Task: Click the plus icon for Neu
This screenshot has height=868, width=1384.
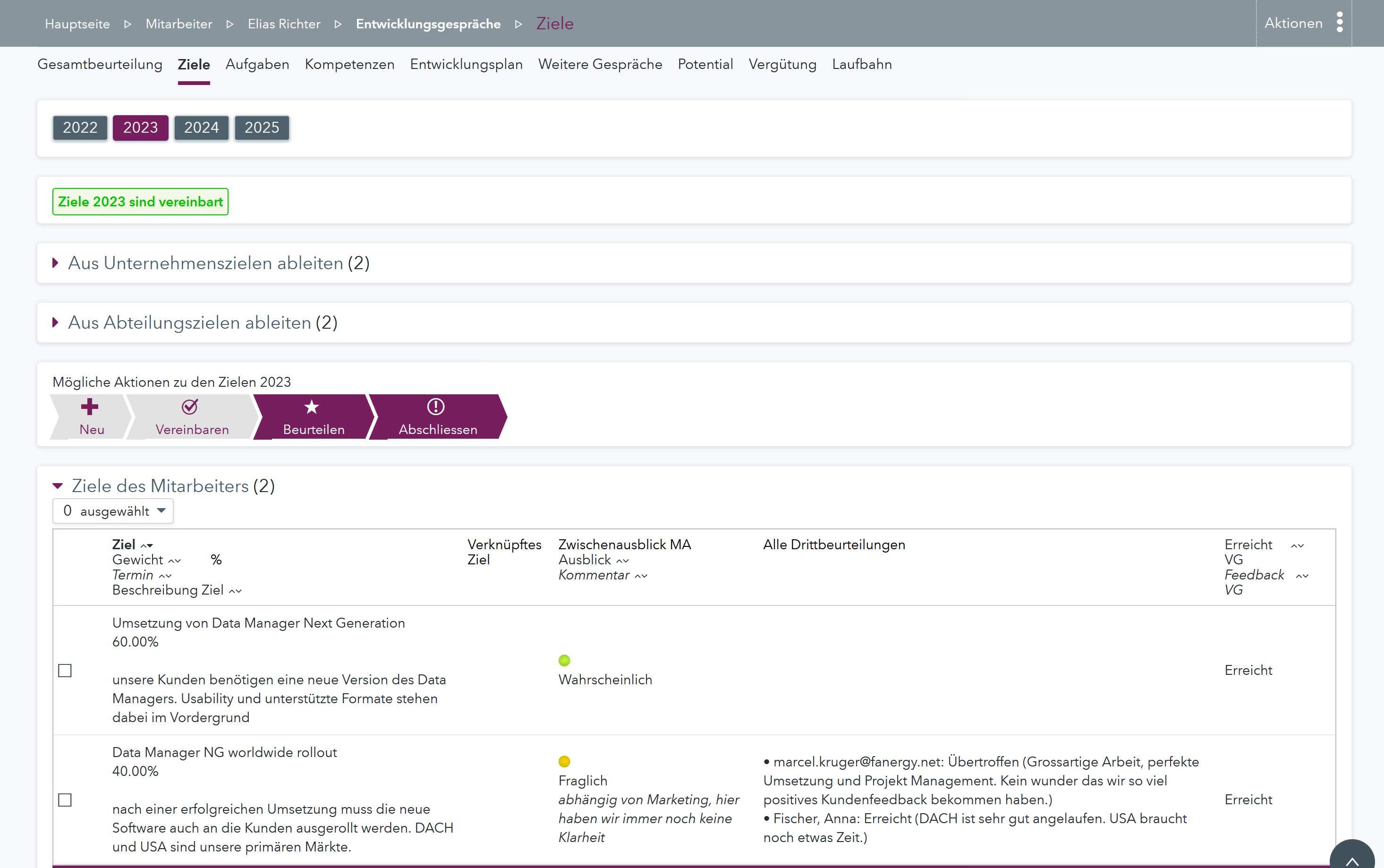Action: click(90, 407)
